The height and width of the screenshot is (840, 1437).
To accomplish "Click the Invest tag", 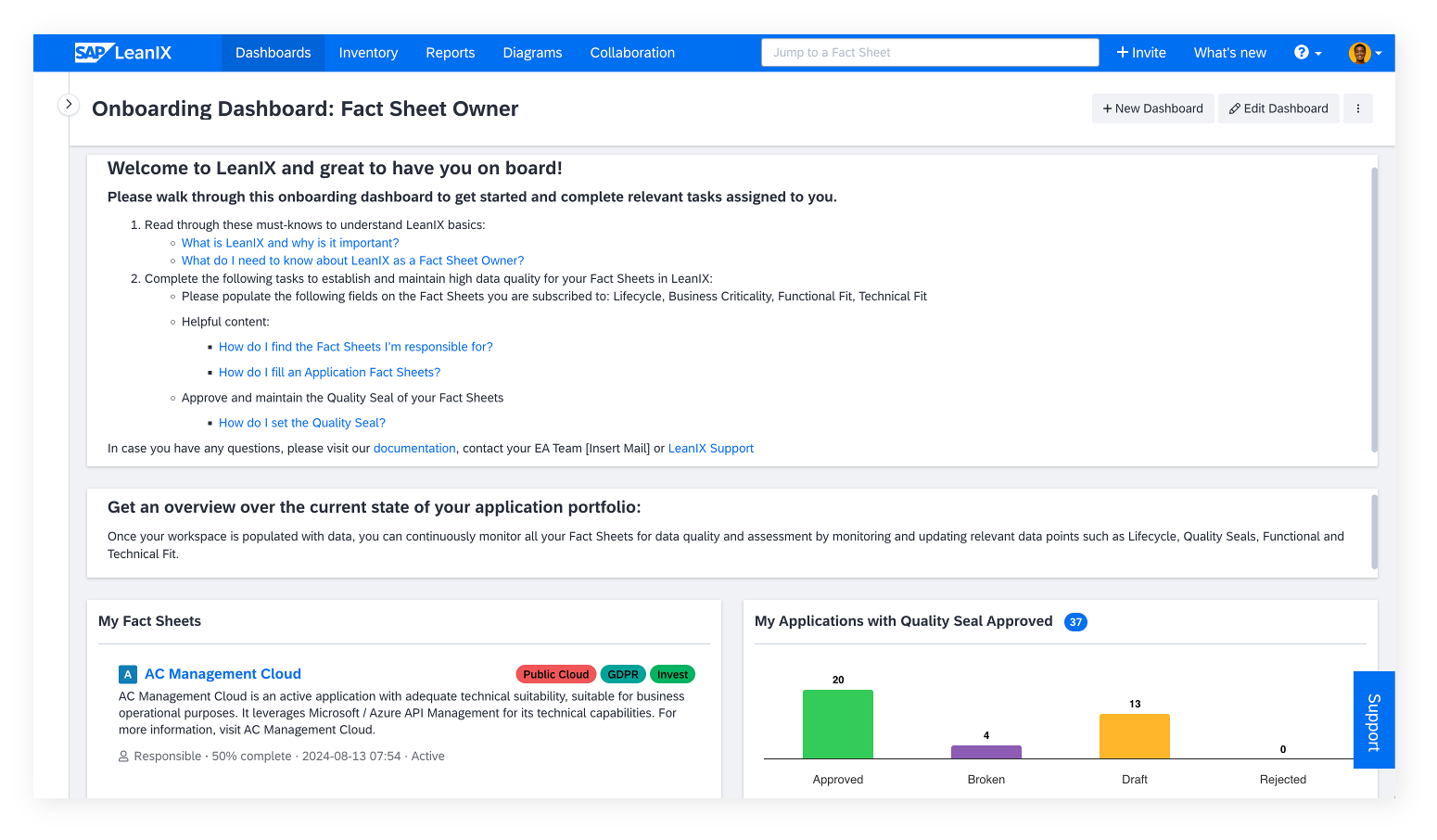I will tap(672, 675).
